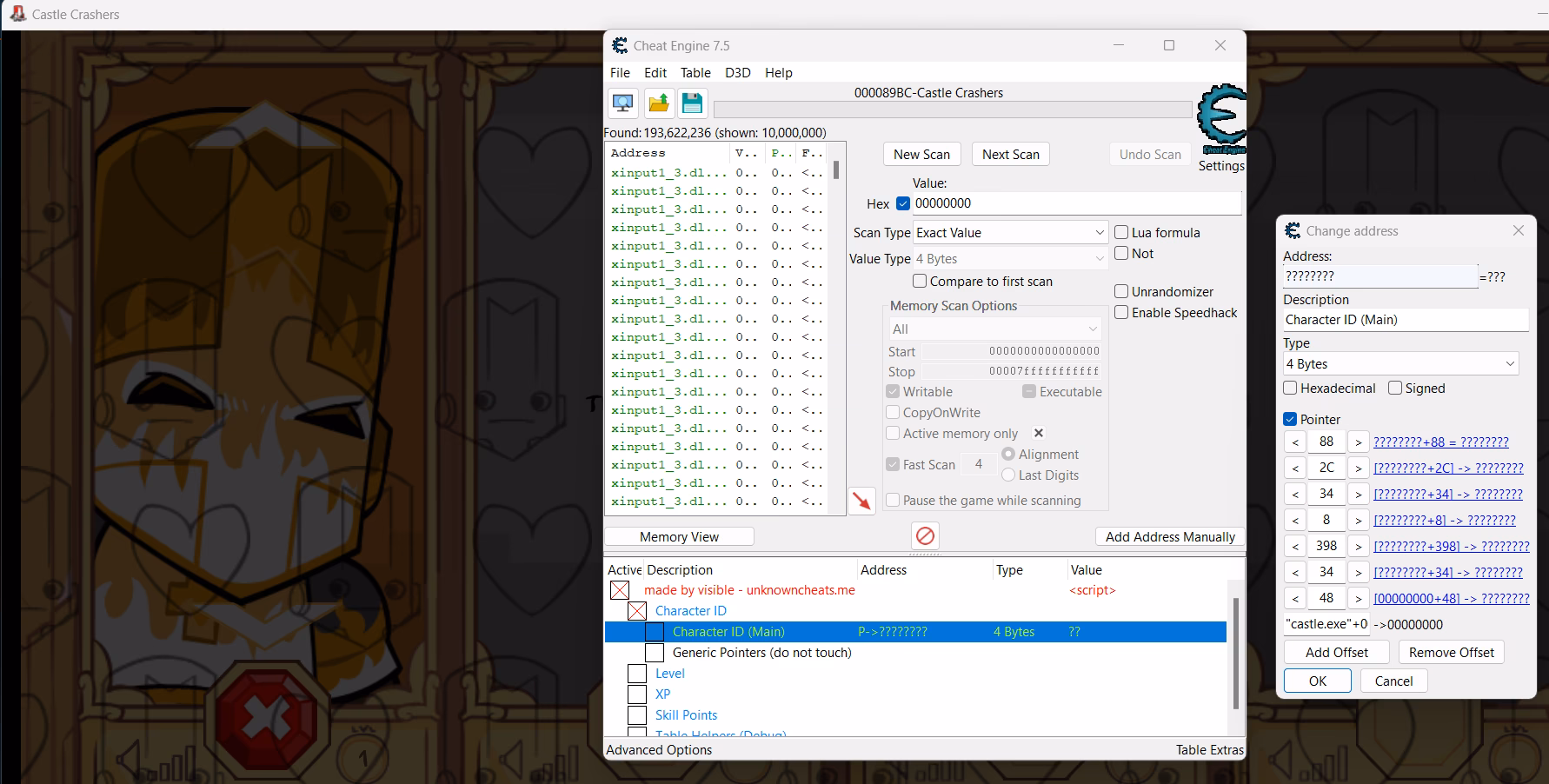This screenshot has width=1549, height=784.
Task: Open the File menu
Action: click(x=620, y=72)
